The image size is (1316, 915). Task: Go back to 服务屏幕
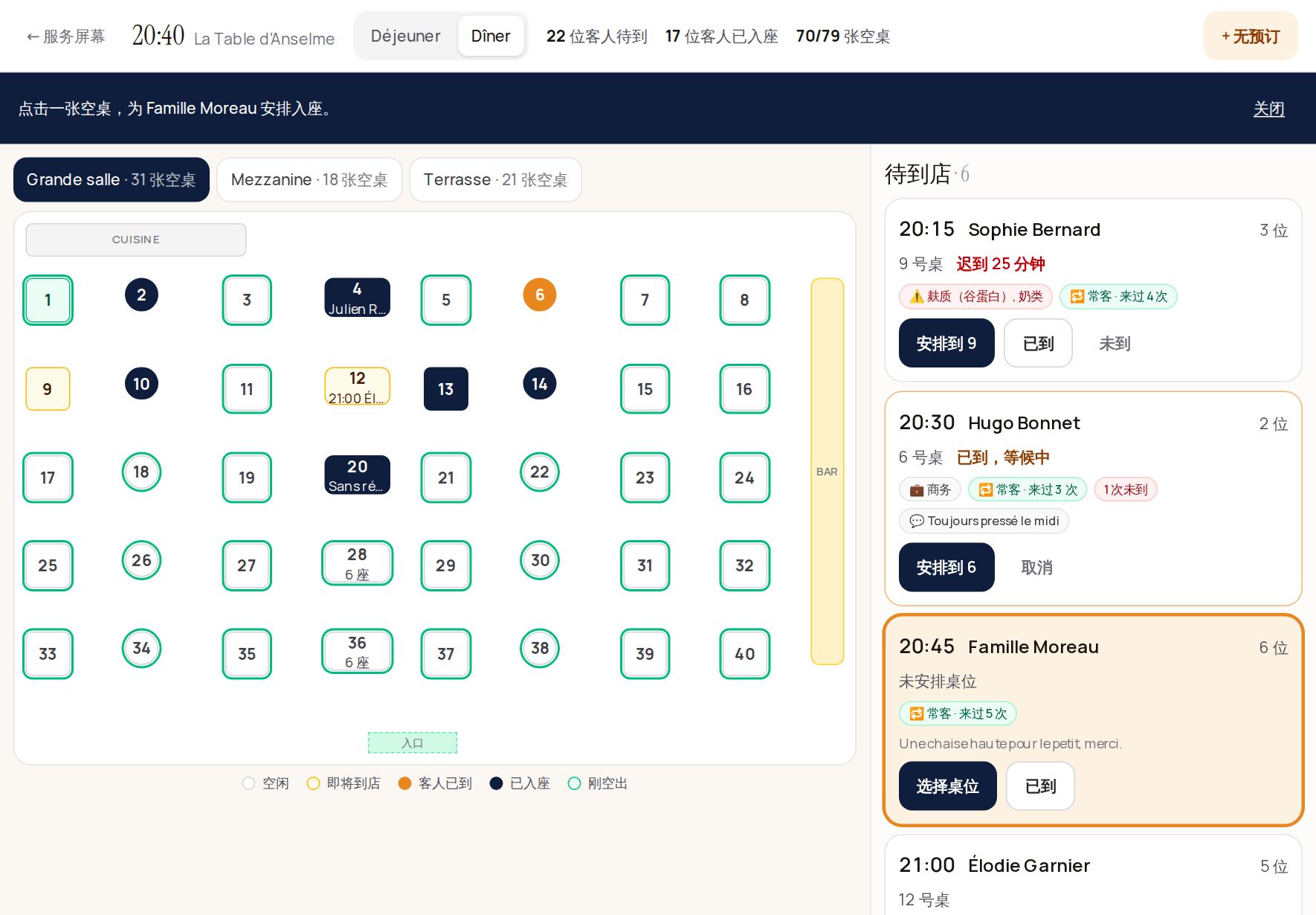[66, 36]
